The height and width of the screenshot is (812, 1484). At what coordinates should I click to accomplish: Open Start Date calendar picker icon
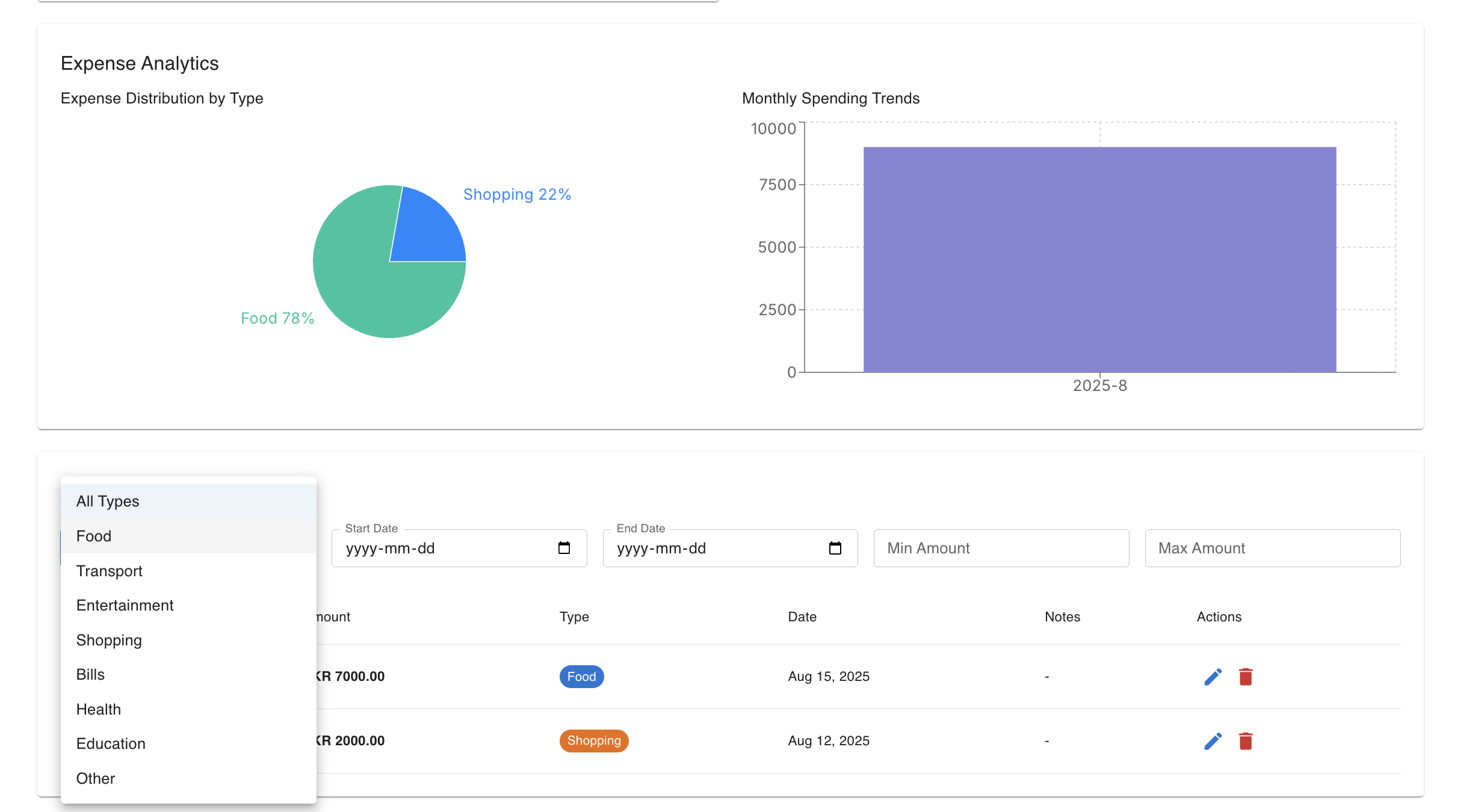pos(564,548)
